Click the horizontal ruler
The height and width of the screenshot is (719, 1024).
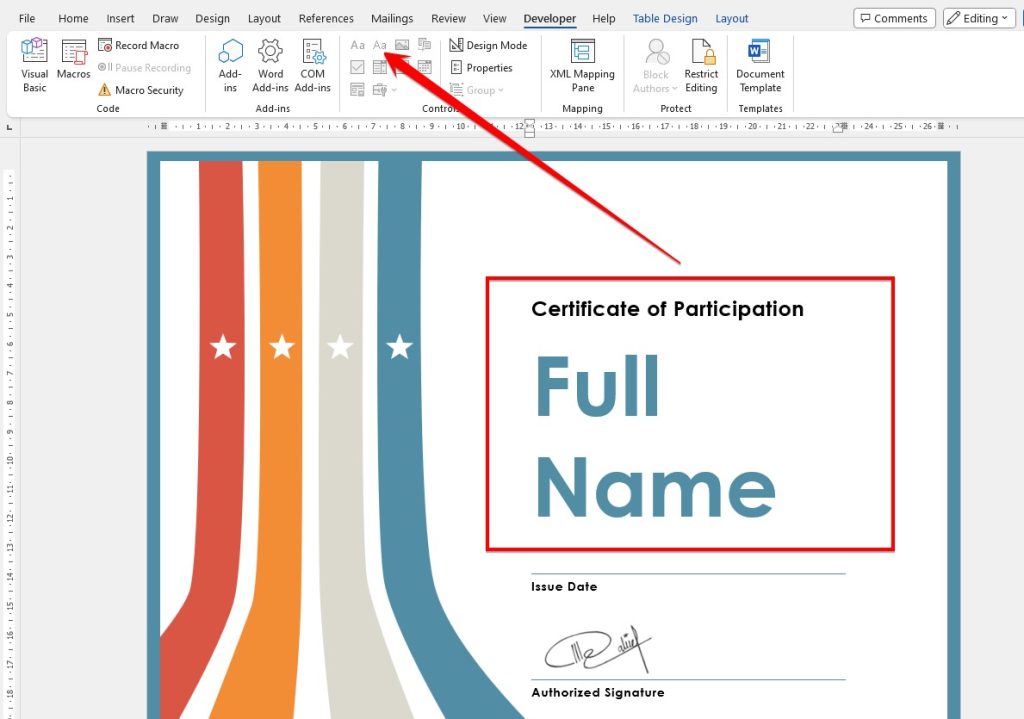[x=554, y=127]
